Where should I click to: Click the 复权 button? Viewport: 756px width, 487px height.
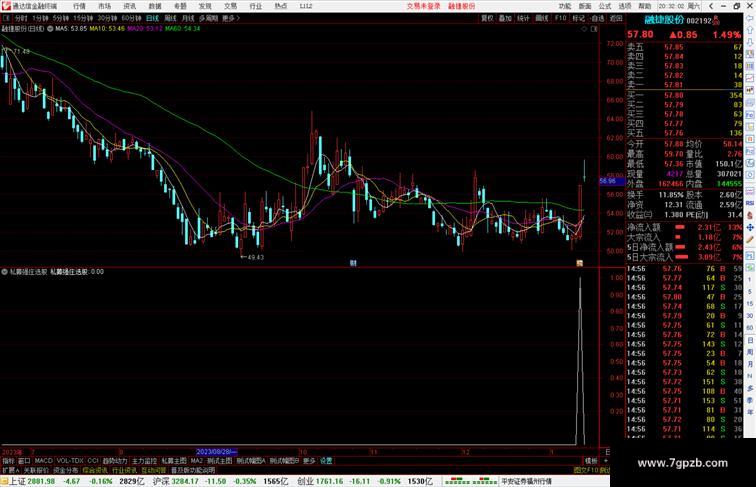487,18
